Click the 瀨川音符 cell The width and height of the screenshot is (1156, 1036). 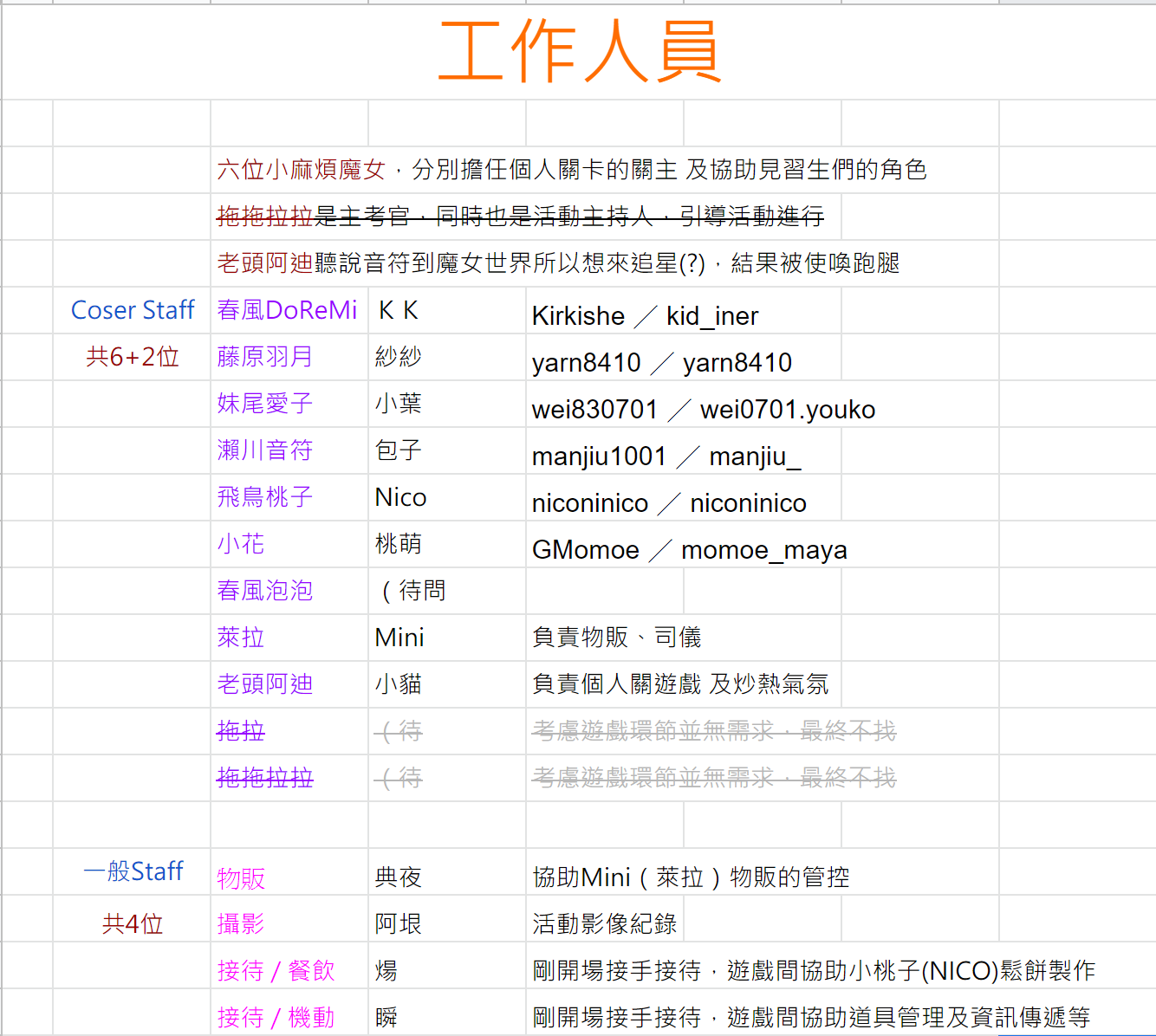(289, 450)
